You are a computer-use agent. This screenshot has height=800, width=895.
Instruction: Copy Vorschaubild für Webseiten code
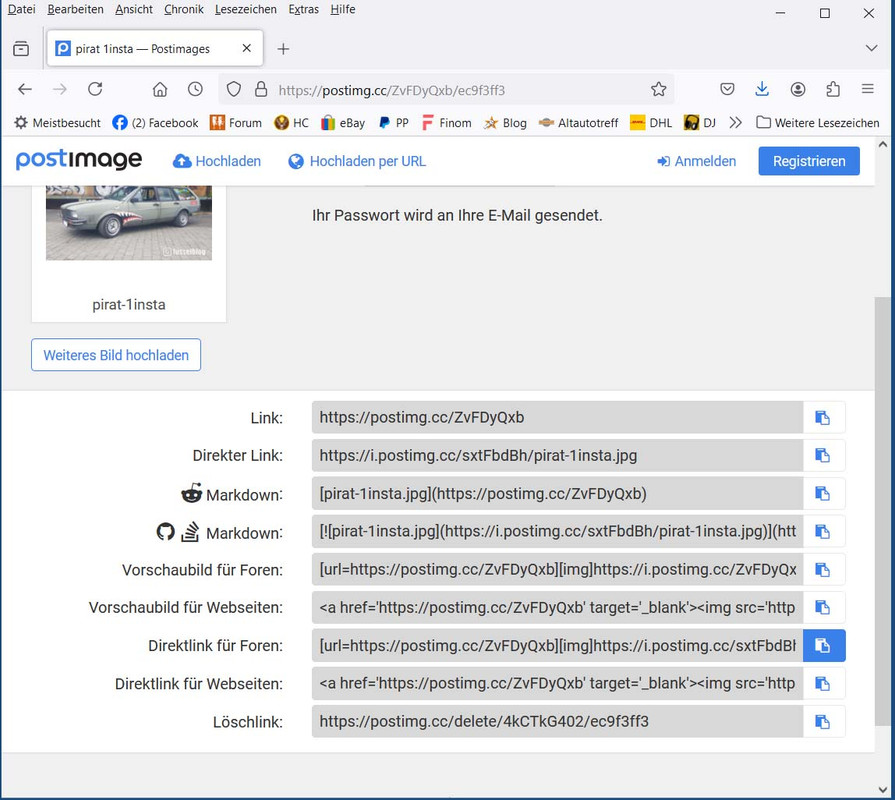click(824, 608)
